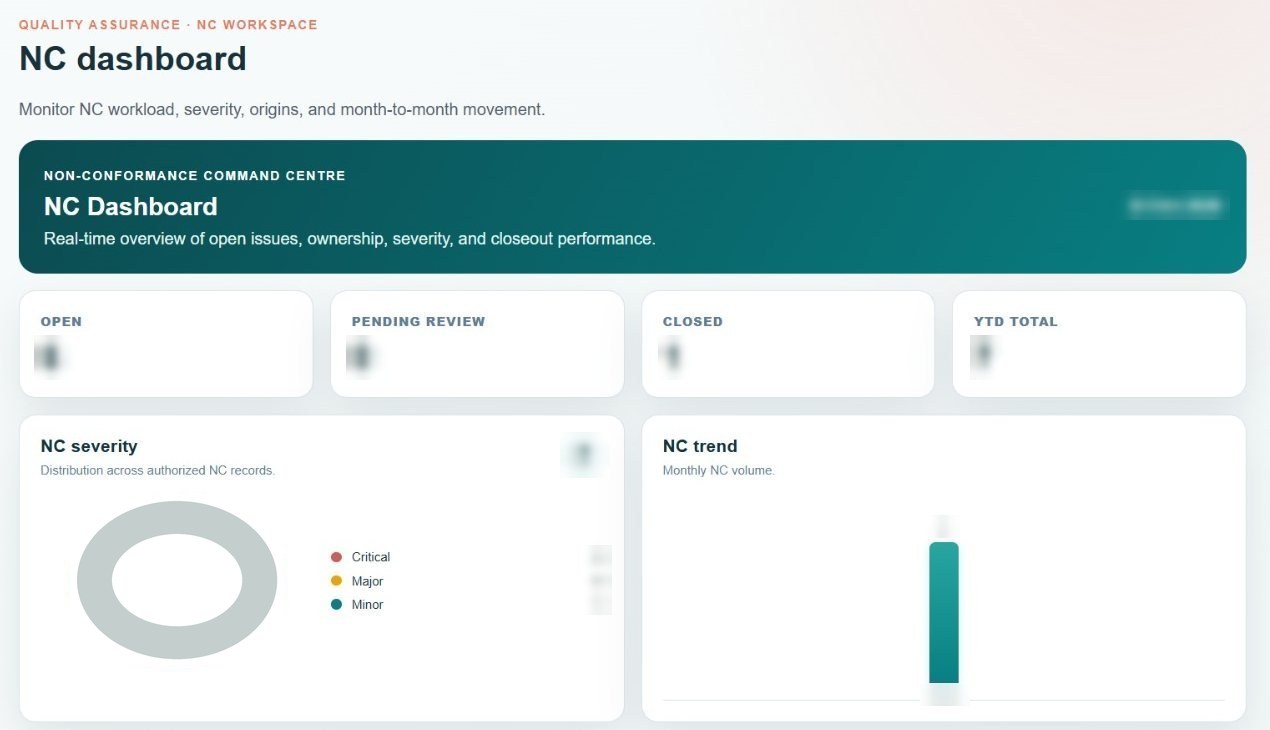The width and height of the screenshot is (1270, 730).
Task: Open the Pending Review count card
Action: (x=477, y=344)
